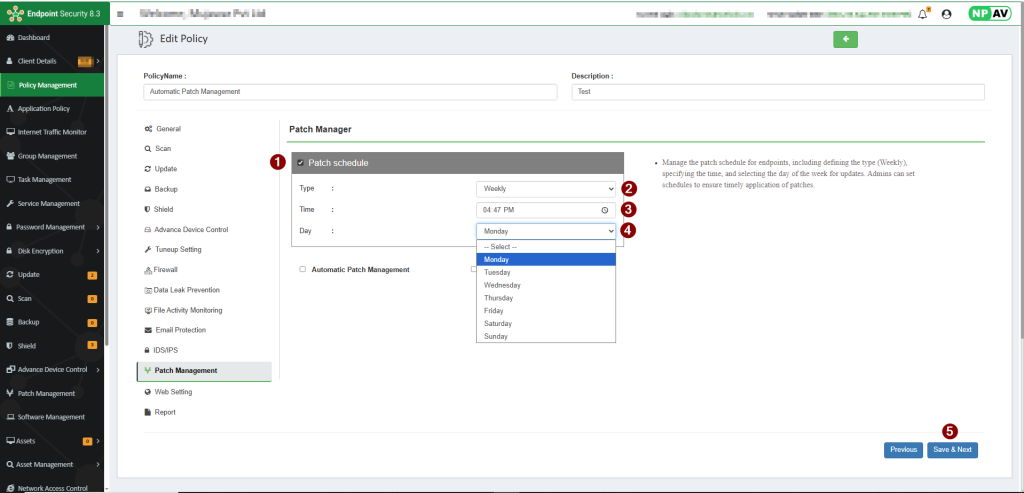Viewport: 1024px width, 493px height.
Task: Click the notification bell icon
Action: pos(922,14)
